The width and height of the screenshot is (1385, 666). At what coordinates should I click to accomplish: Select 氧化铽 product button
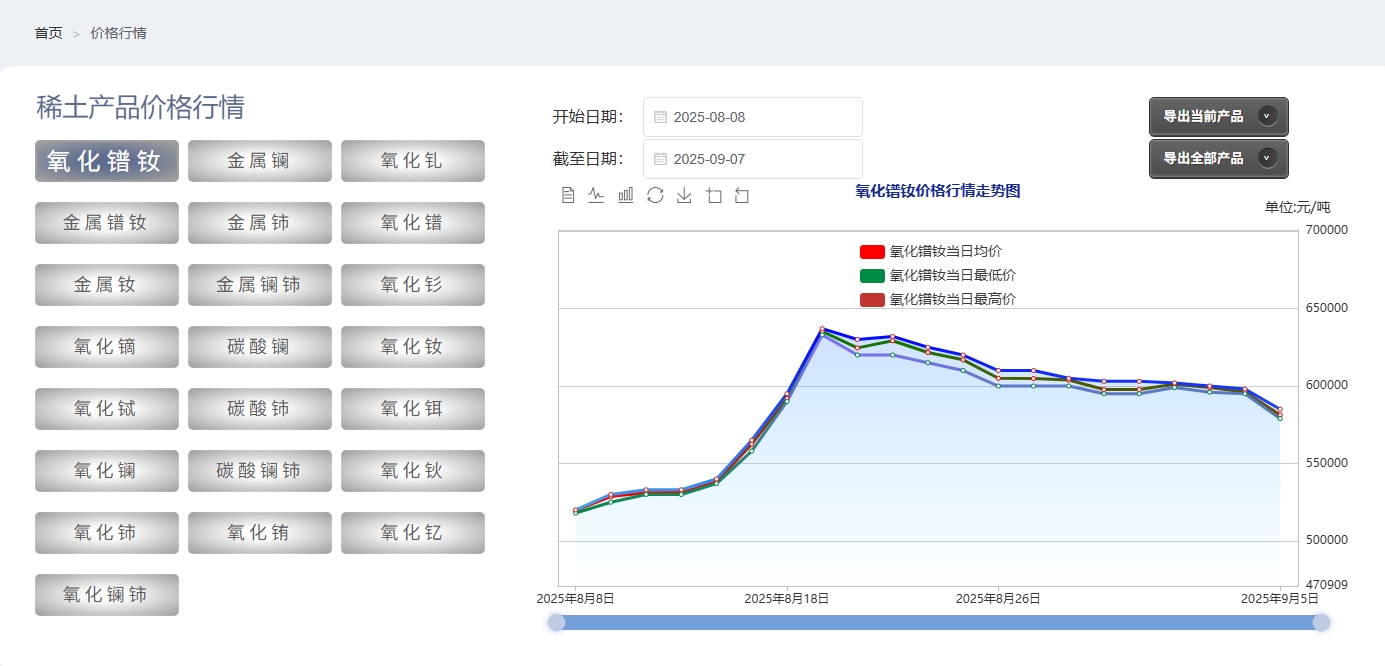click(x=107, y=409)
